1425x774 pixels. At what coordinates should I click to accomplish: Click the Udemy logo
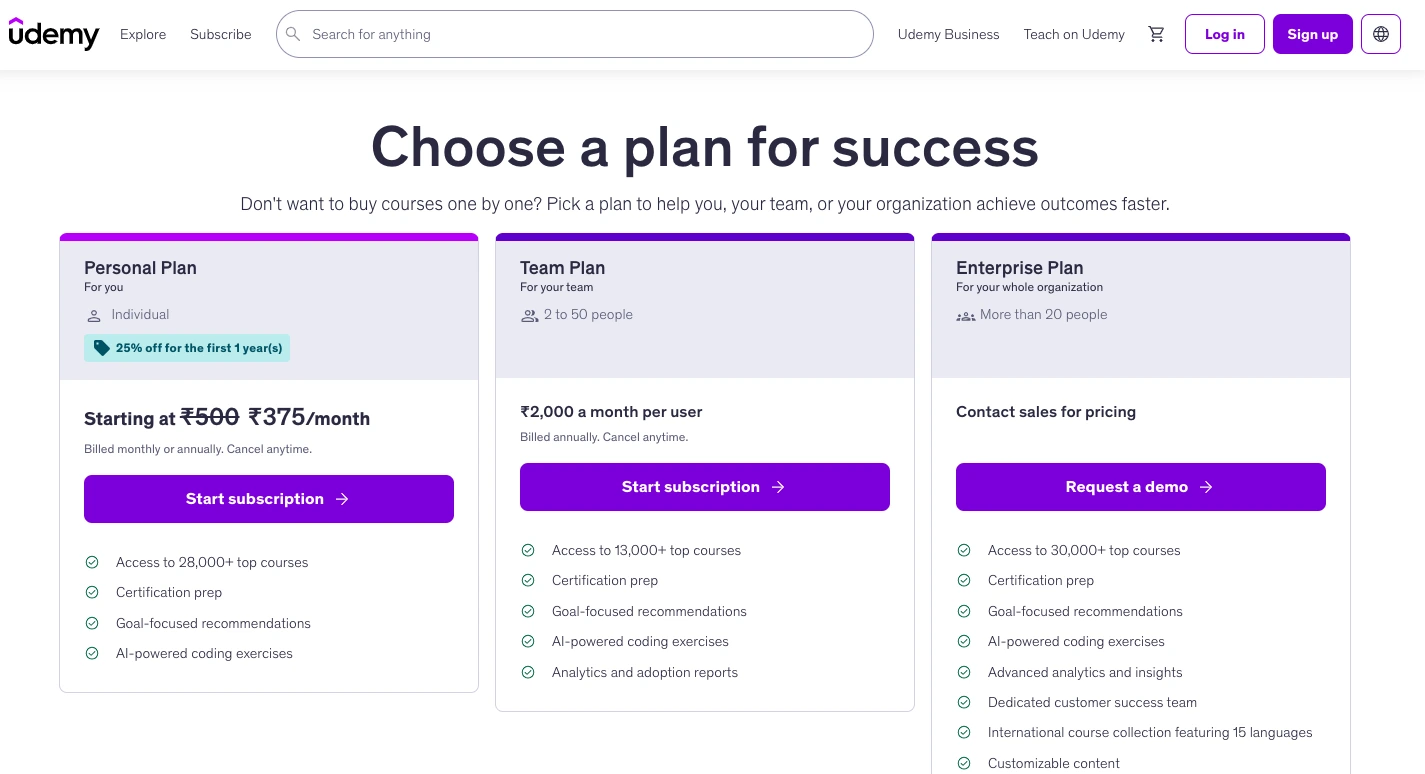pyautogui.click(x=54, y=33)
